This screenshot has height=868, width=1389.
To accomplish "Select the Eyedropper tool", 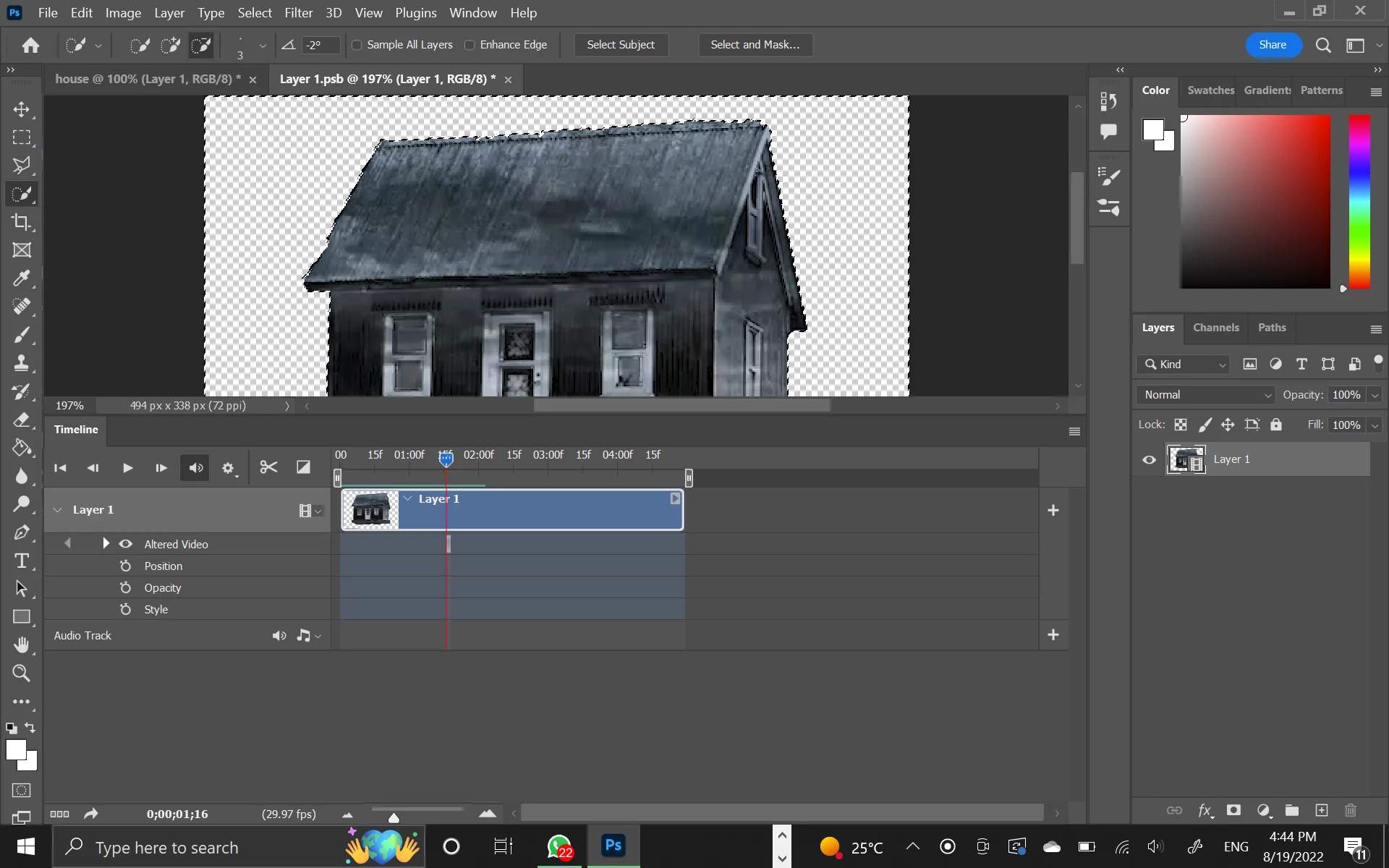I will (x=21, y=278).
